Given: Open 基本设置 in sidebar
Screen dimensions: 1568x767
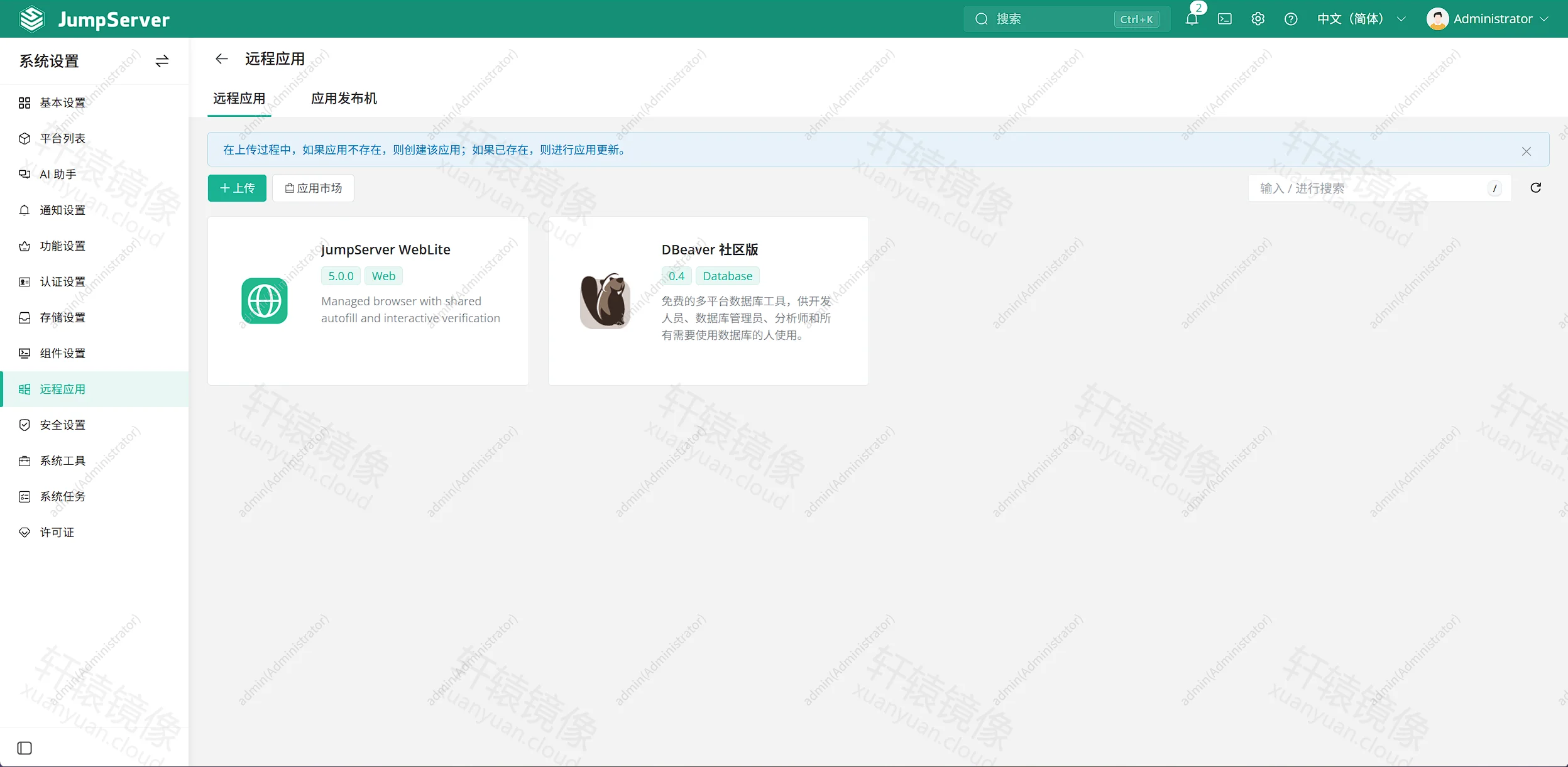Looking at the screenshot, I should pos(94,102).
